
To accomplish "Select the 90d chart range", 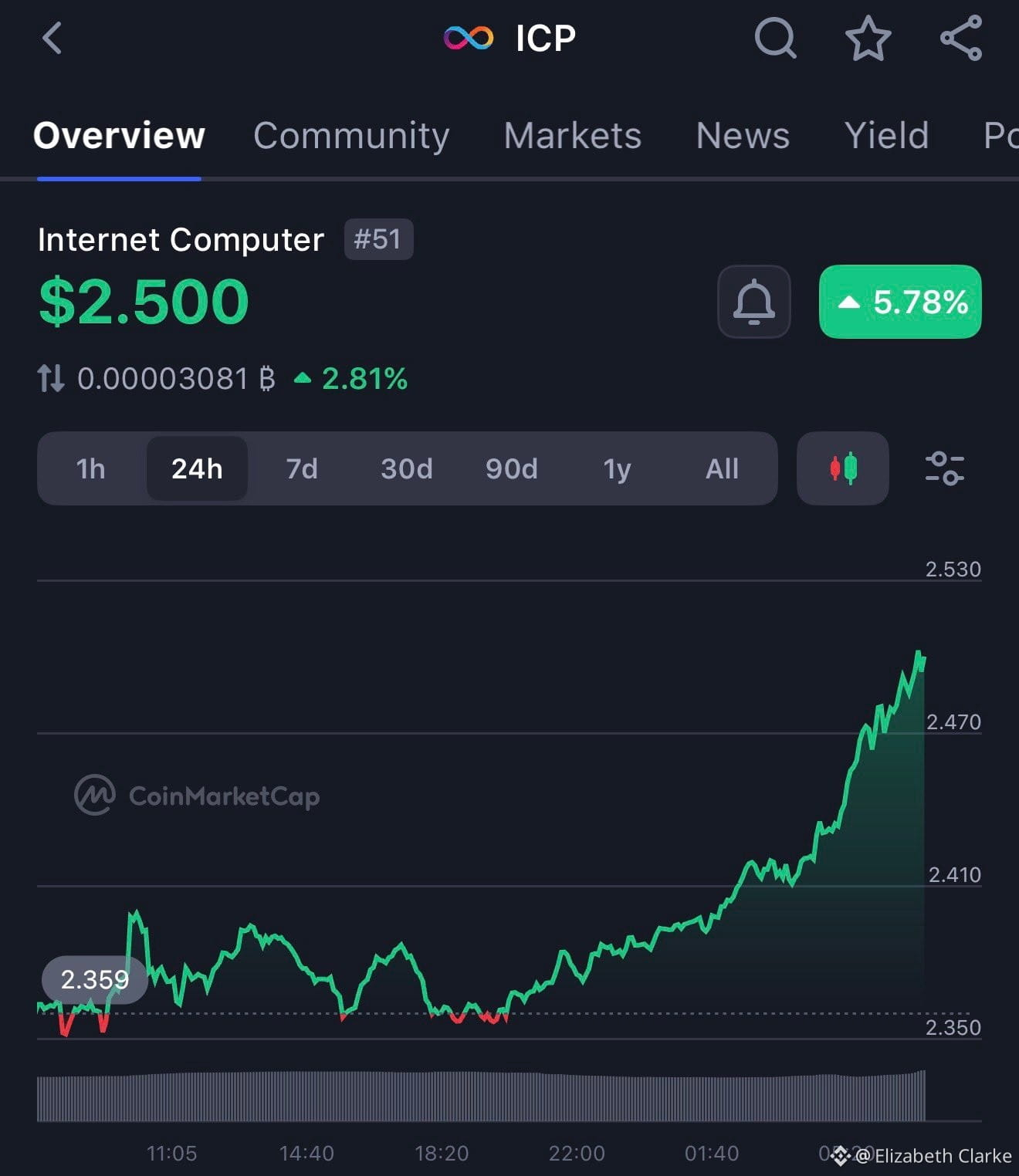I will (511, 468).
